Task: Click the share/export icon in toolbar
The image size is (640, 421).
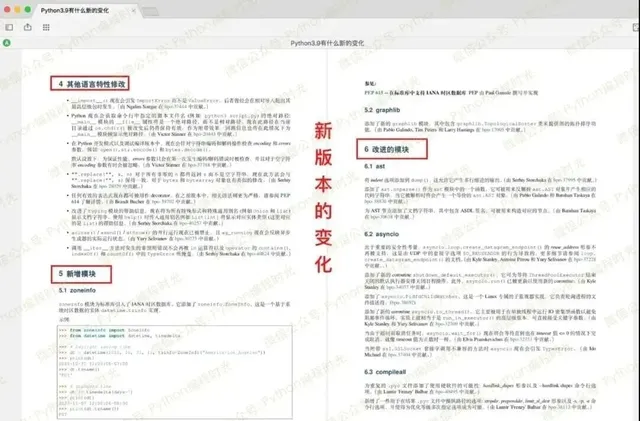Action: click(x=28, y=27)
